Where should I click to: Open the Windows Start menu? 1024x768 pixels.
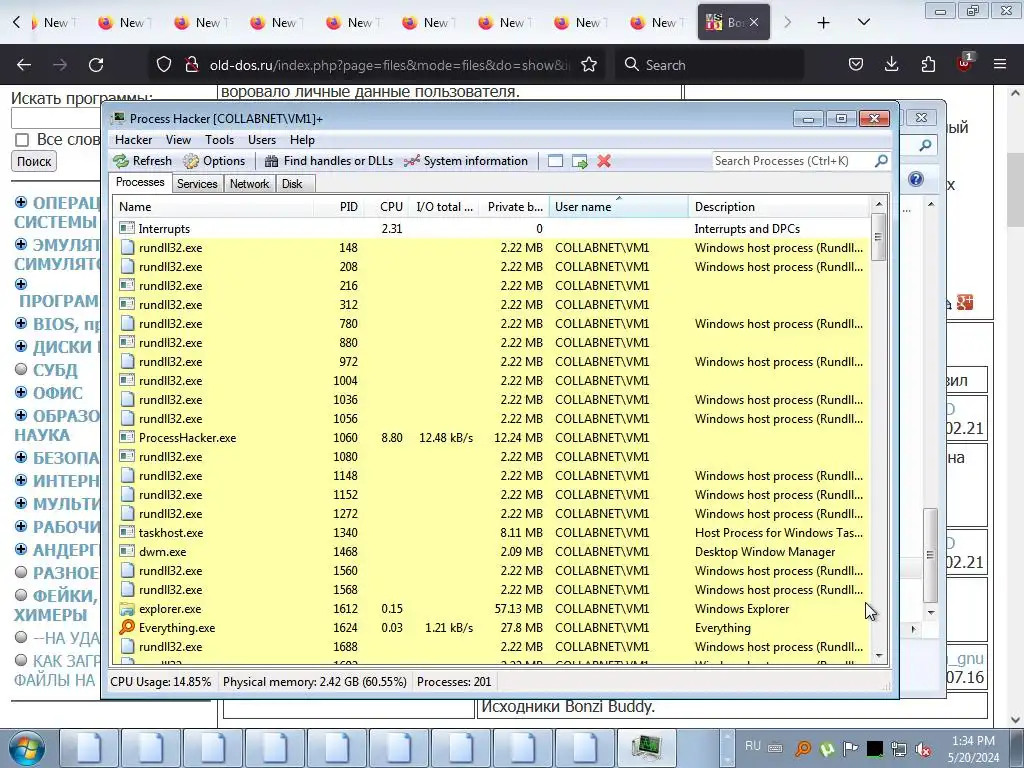26,748
